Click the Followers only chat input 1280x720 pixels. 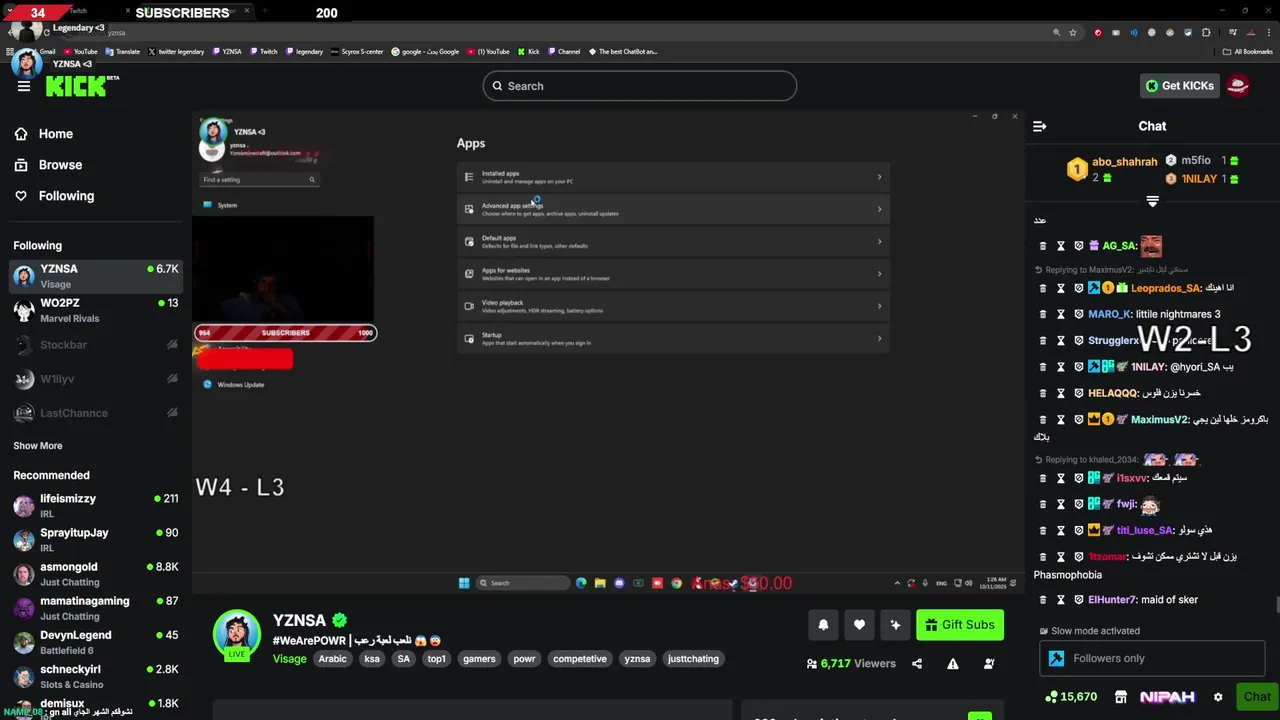click(x=1152, y=658)
